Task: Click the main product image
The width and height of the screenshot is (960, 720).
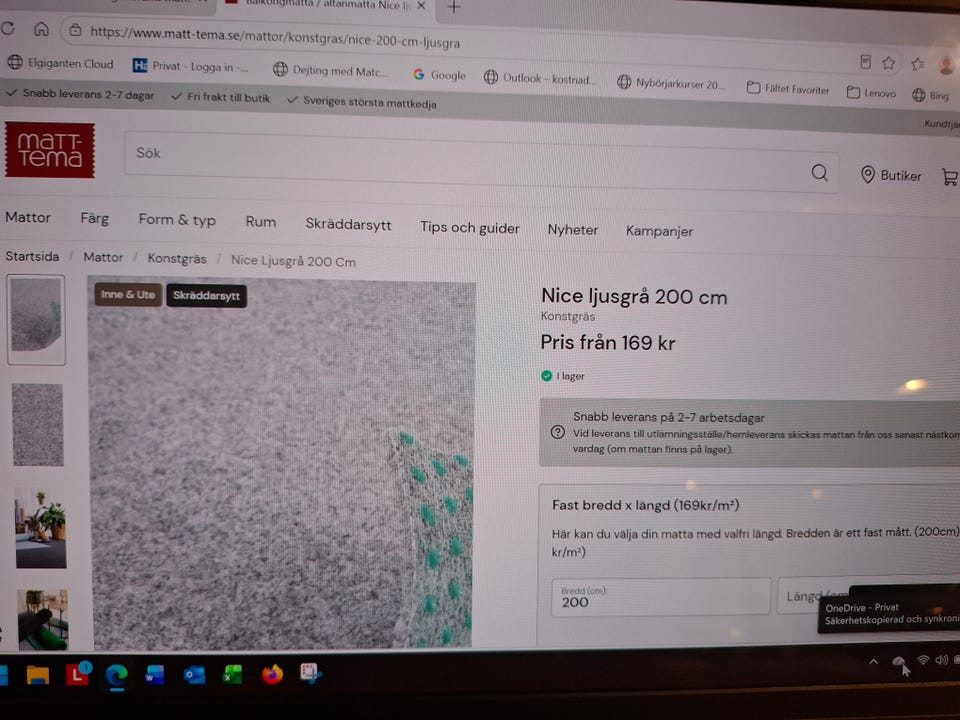Action: pyautogui.click(x=282, y=464)
